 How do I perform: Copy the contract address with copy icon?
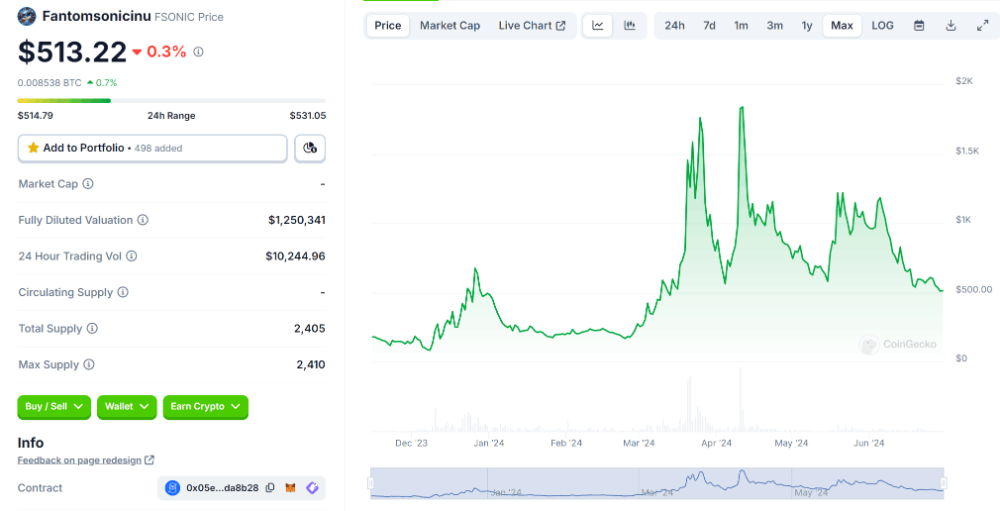(x=270, y=488)
